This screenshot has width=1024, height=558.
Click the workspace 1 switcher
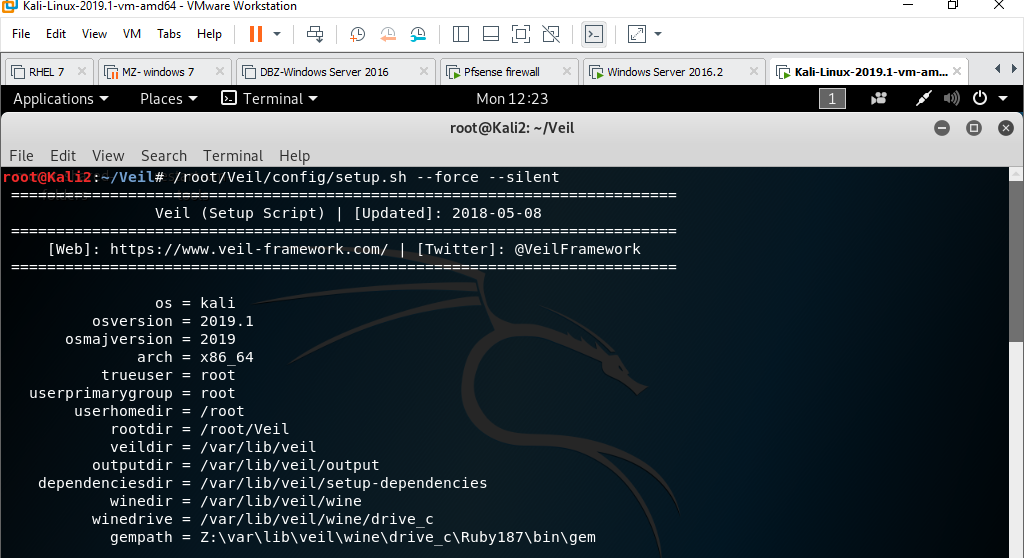(832, 99)
